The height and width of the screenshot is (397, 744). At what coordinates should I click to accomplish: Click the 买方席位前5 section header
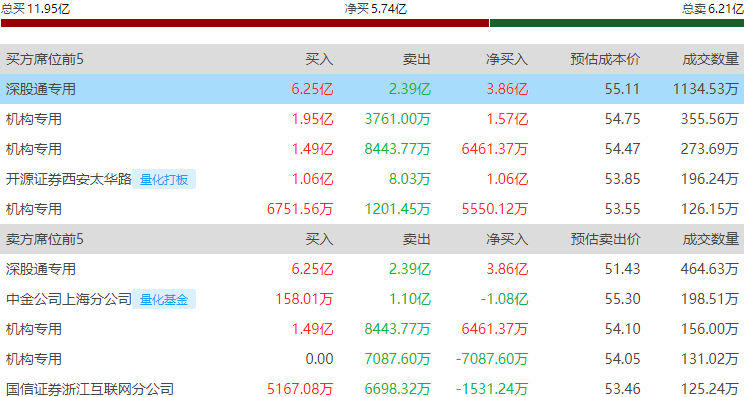(45, 59)
